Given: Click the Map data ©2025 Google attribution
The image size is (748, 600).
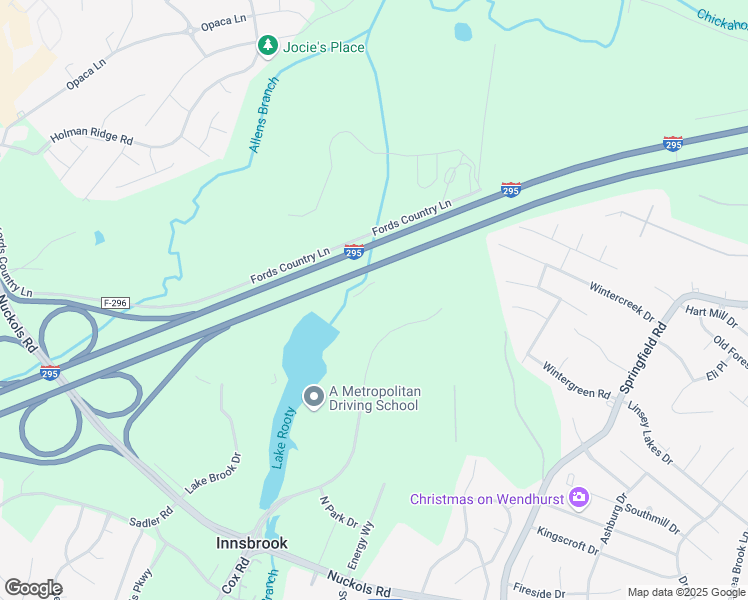Looking at the screenshot, I should pyautogui.click(x=687, y=592).
